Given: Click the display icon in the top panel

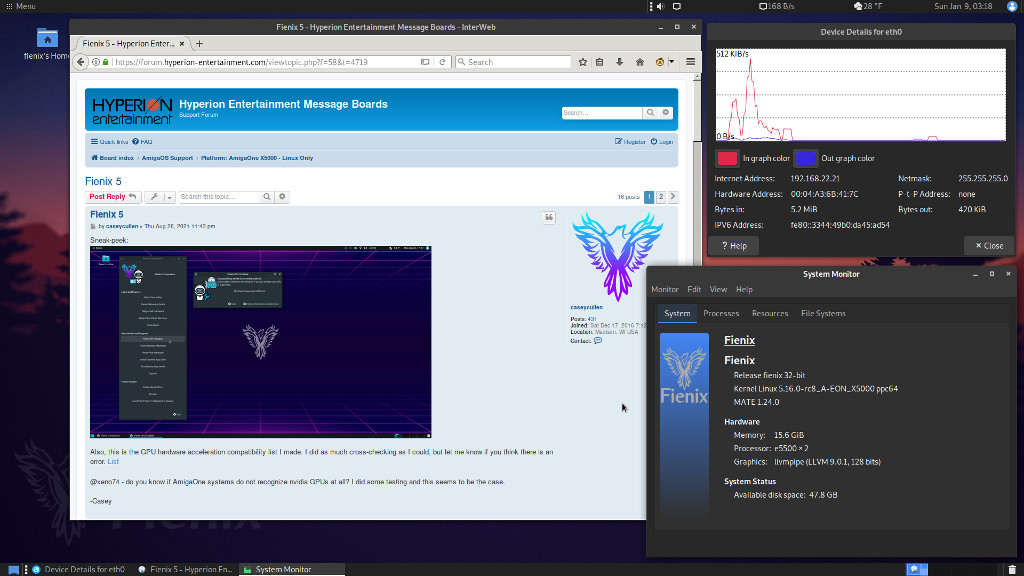Looking at the screenshot, I should point(677,6).
